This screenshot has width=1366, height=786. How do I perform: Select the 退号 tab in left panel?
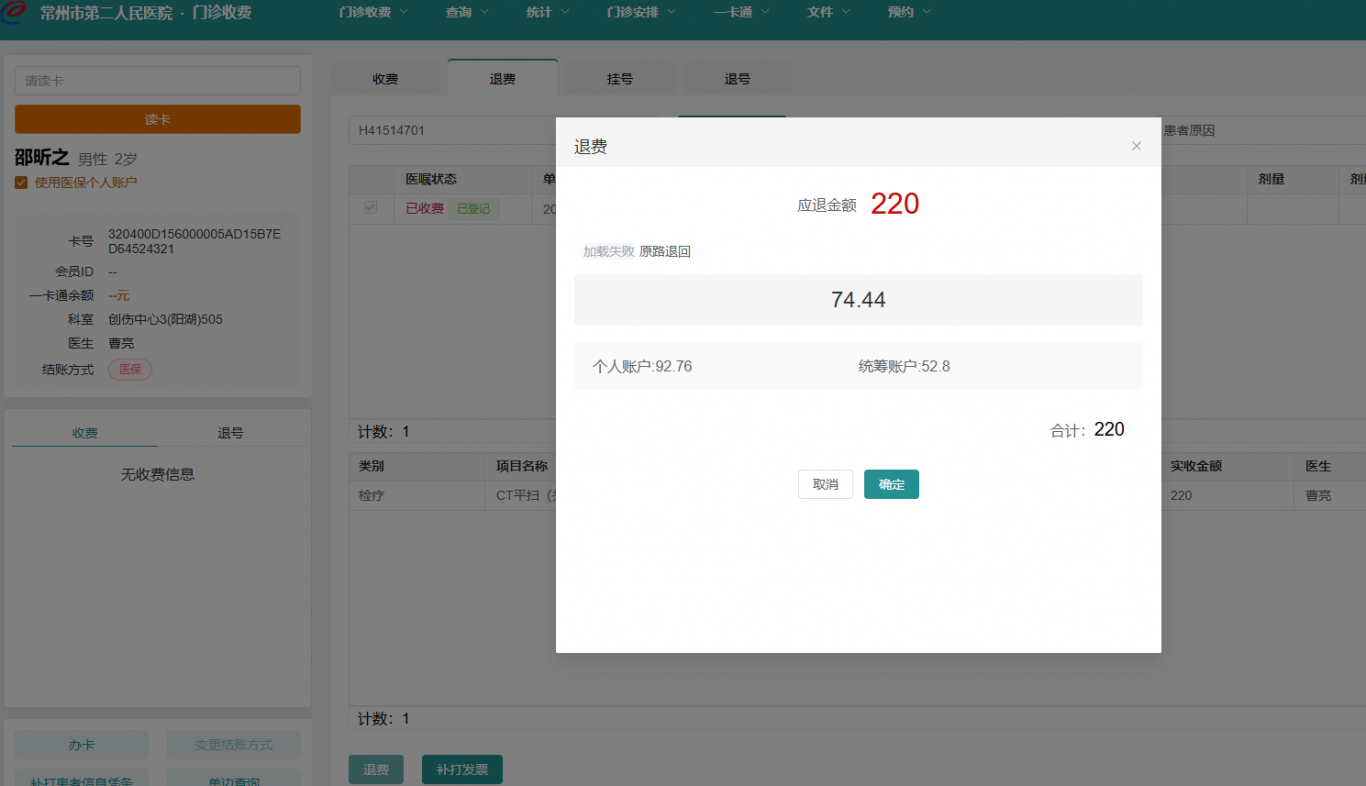(x=231, y=433)
